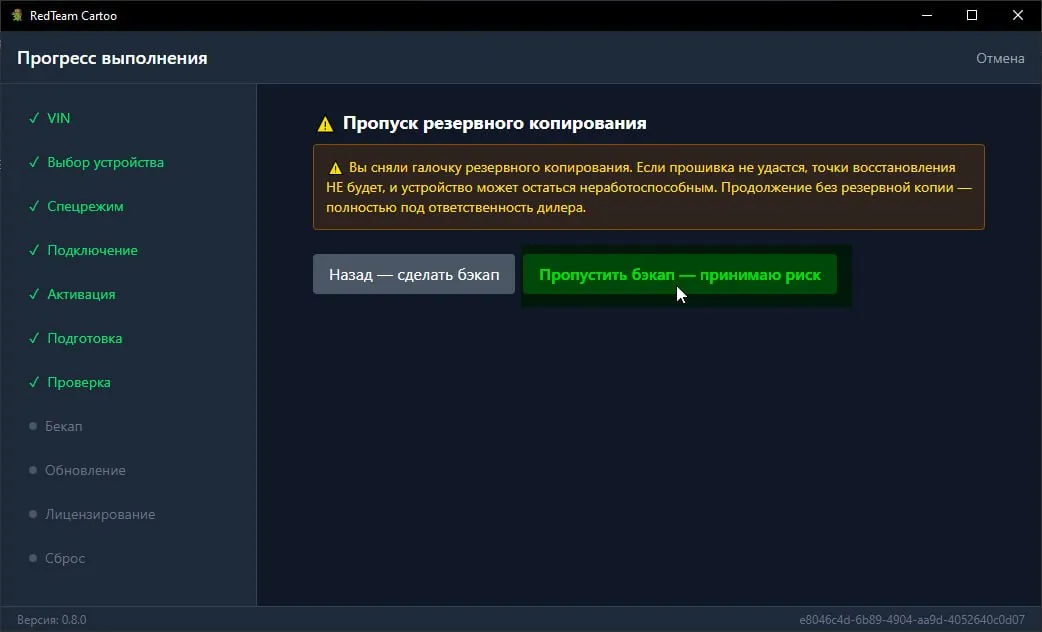The image size is (1042, 632).
Task: Click the RedTeam Cartoo app icon
Action: coord(17,15)
